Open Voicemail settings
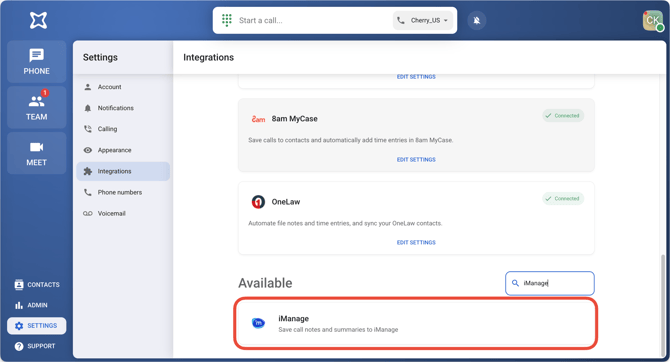This screenshot has height=362, width=670. (123, 213)
